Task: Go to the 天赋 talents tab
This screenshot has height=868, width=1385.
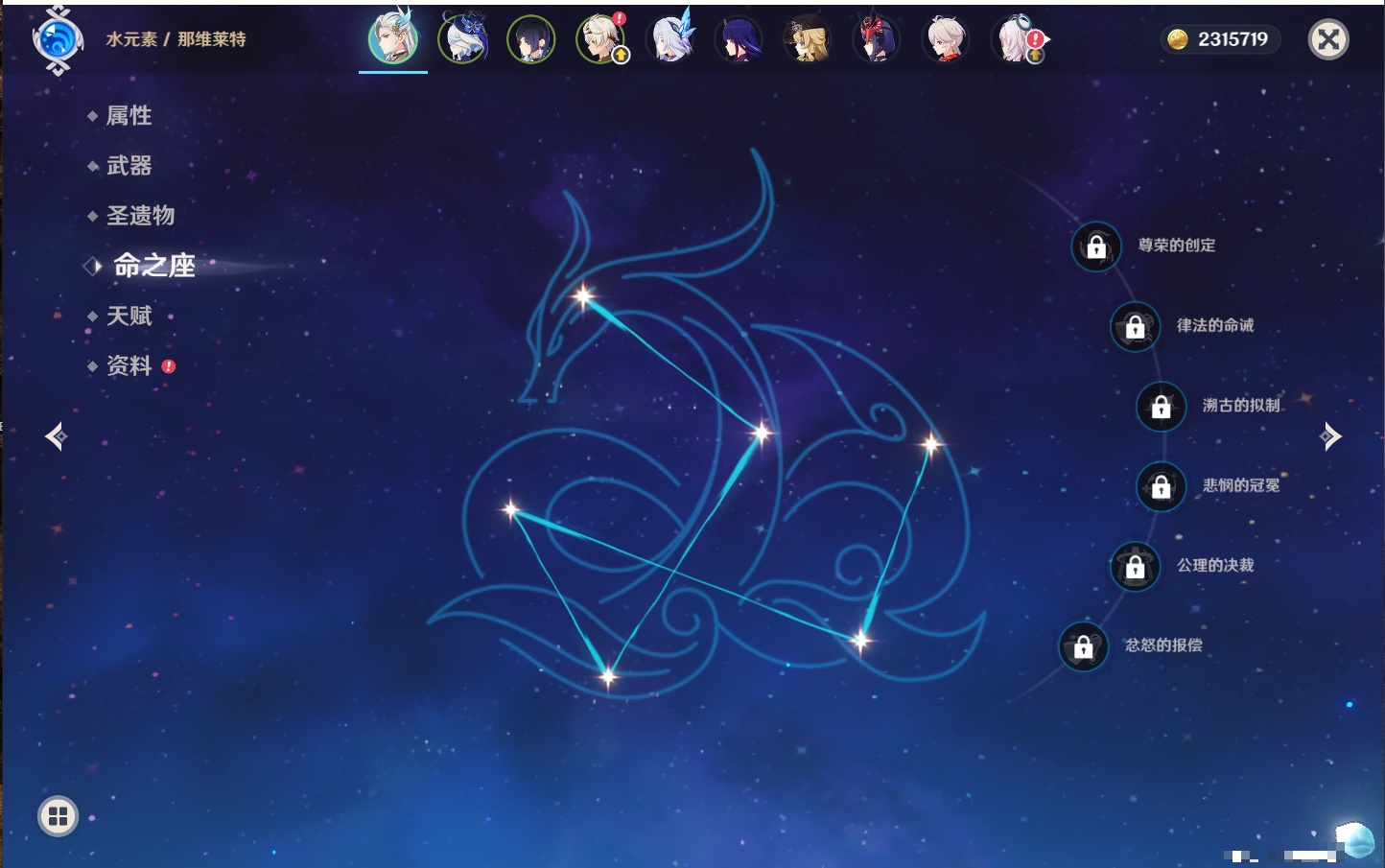Action: (x=129, y=316)
